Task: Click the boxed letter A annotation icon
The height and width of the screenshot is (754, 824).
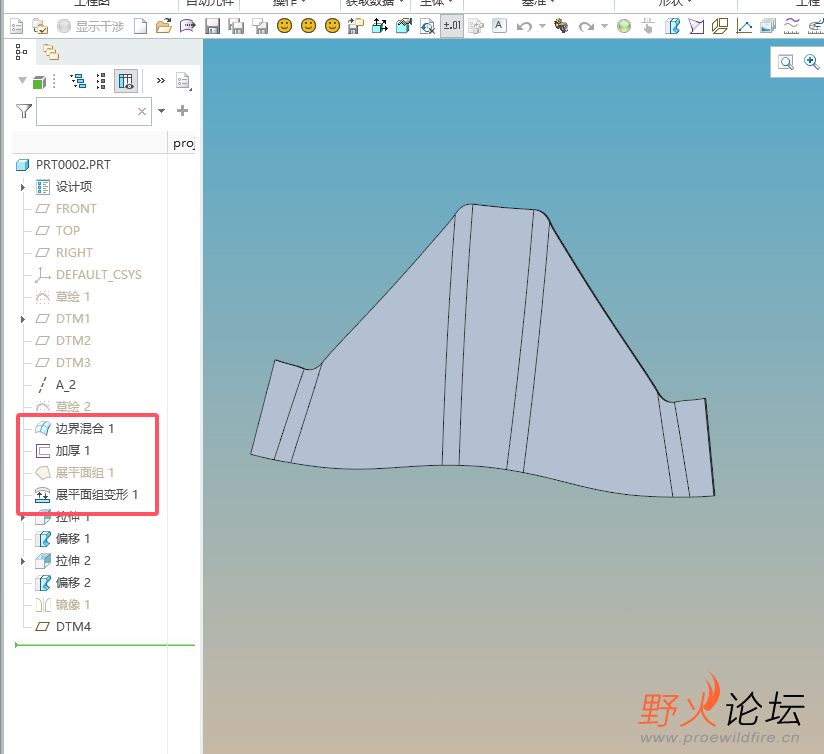Action: (x=499, y=25)
